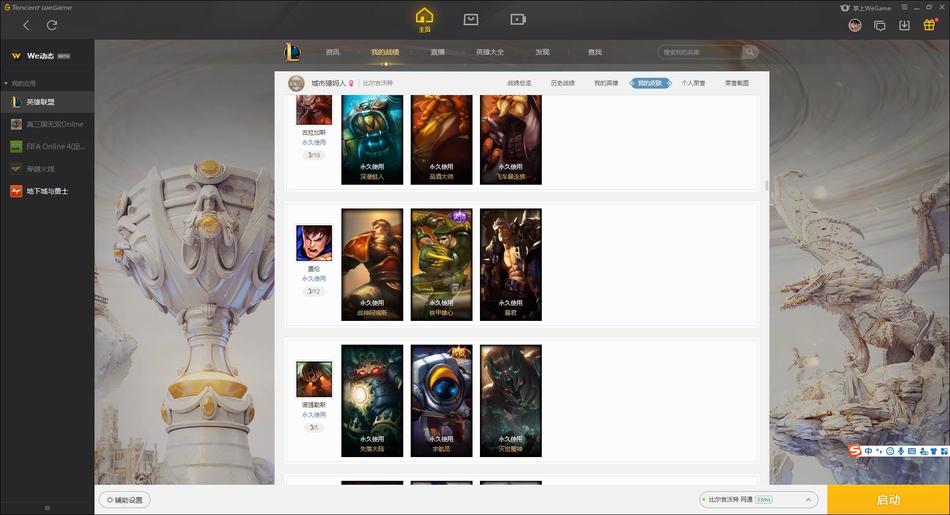Image resolution: width=950 pixels, height=515 pixels.
Task: Open the store bag icon in top bar
Action: pyautogui.click(x=471, y=19)
